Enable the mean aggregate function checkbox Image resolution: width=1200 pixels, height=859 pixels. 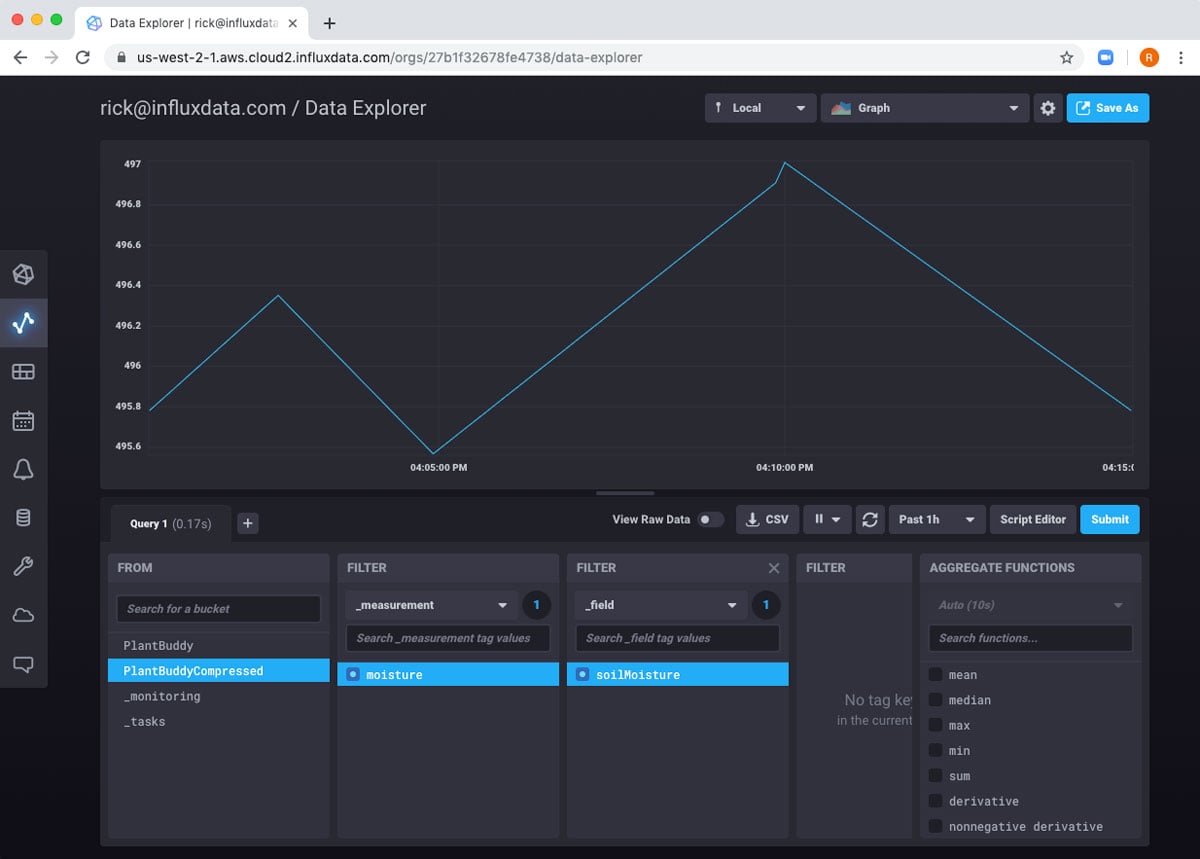point(935,675)
